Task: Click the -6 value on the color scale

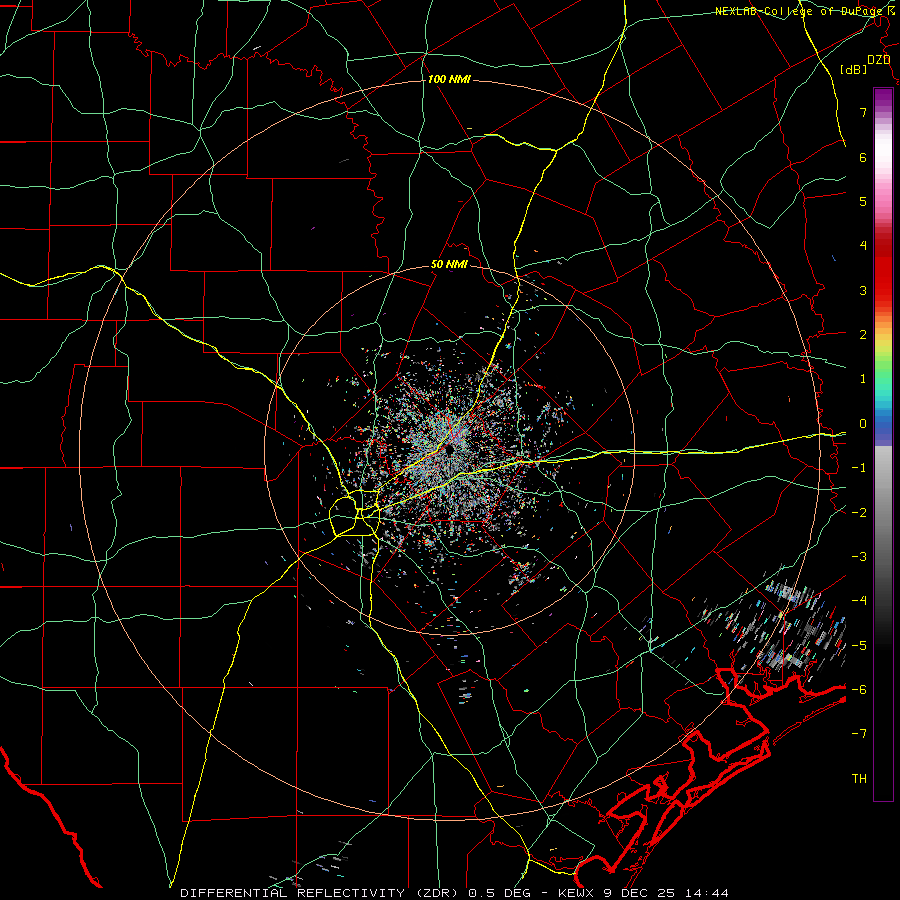Action: coord(859,690)
